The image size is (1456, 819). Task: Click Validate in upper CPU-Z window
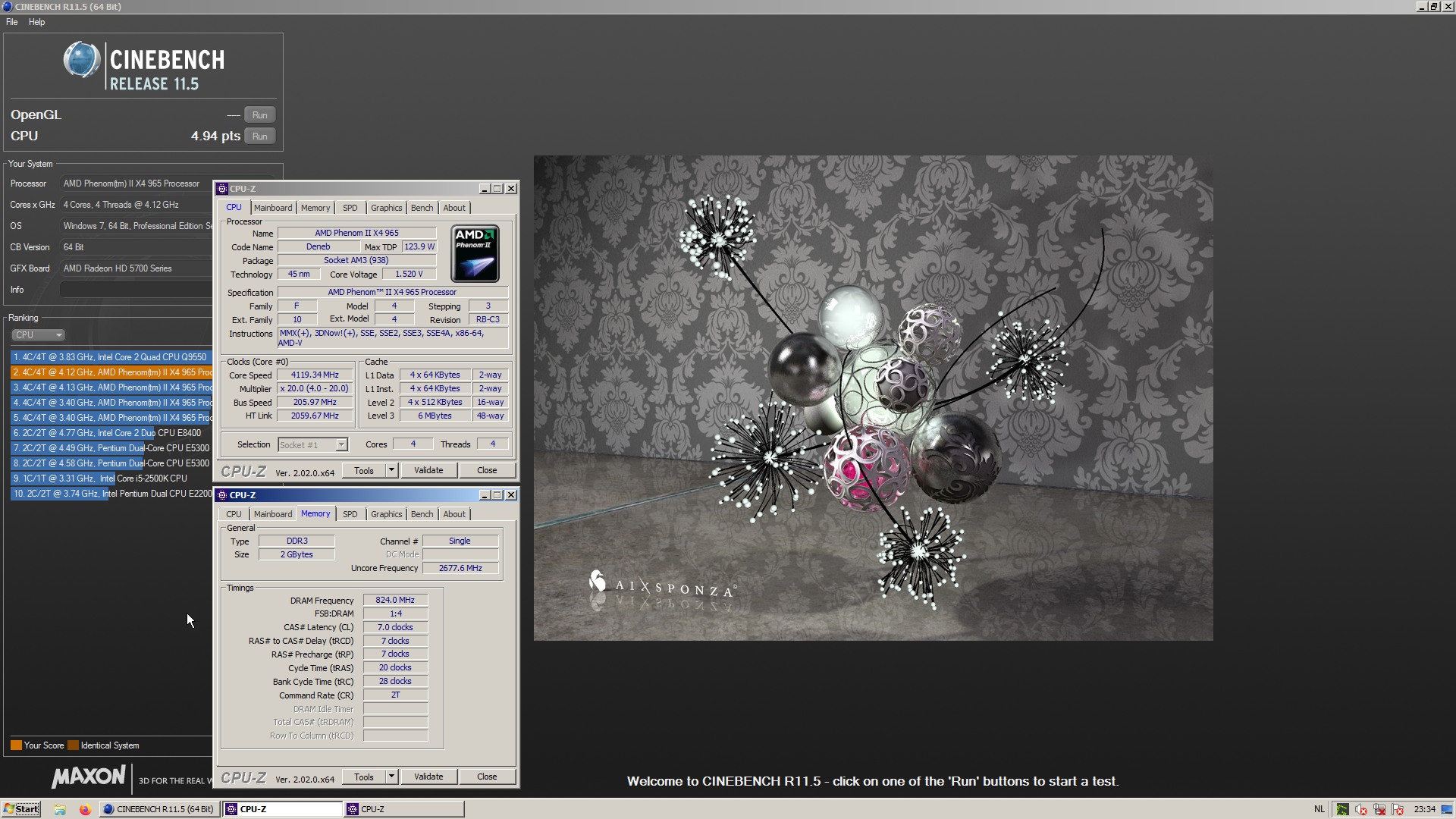[x=428, y=470]
